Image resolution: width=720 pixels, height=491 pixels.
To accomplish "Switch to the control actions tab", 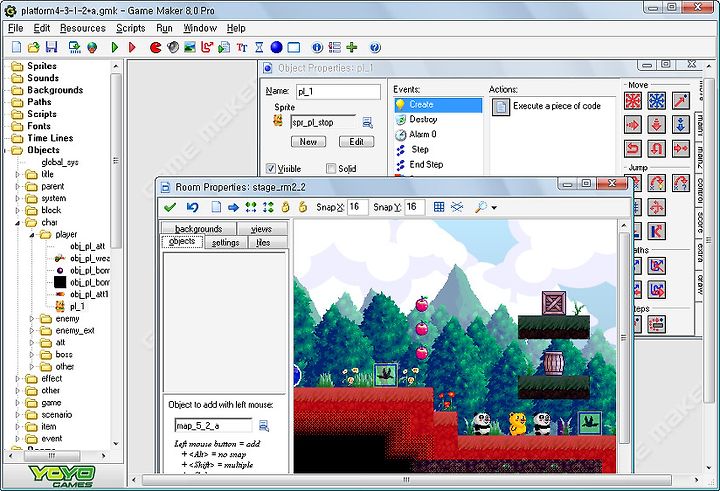I will click(699, 191).
